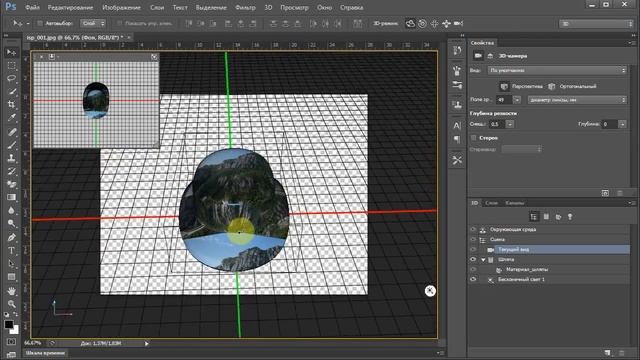Select the Lasso tool

[11, 78]
